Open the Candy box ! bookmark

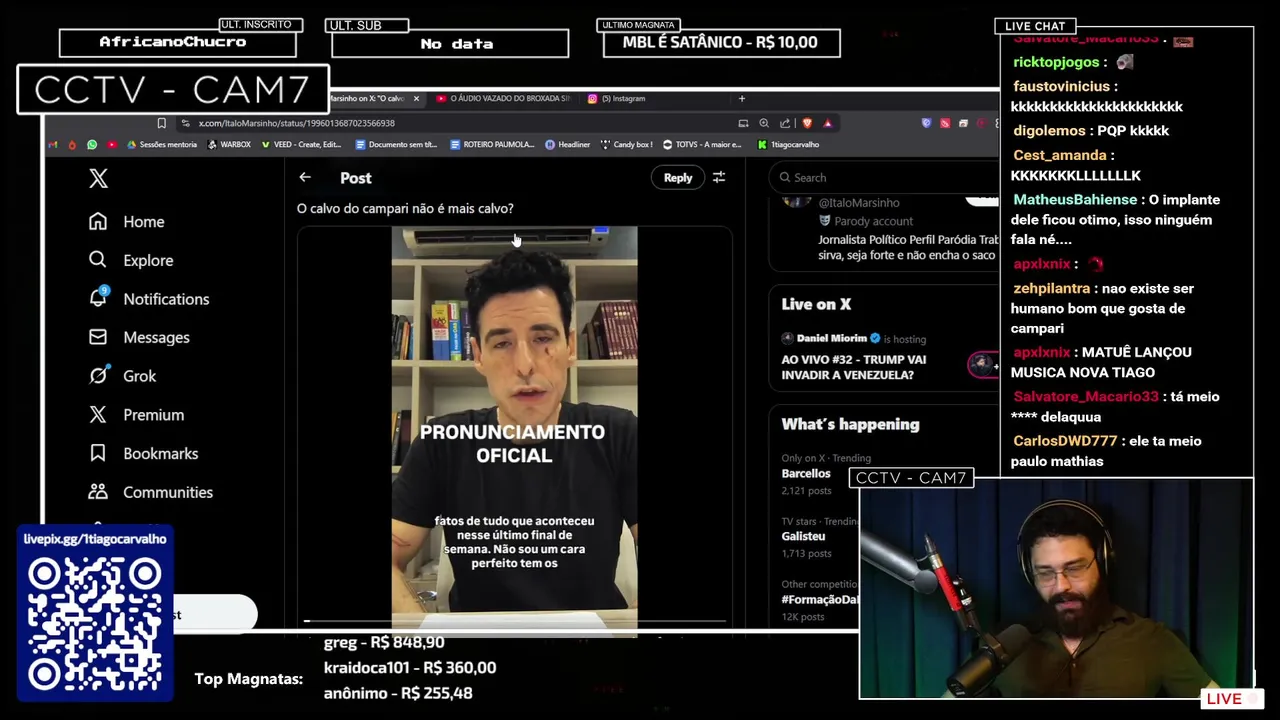pos(626,144)
